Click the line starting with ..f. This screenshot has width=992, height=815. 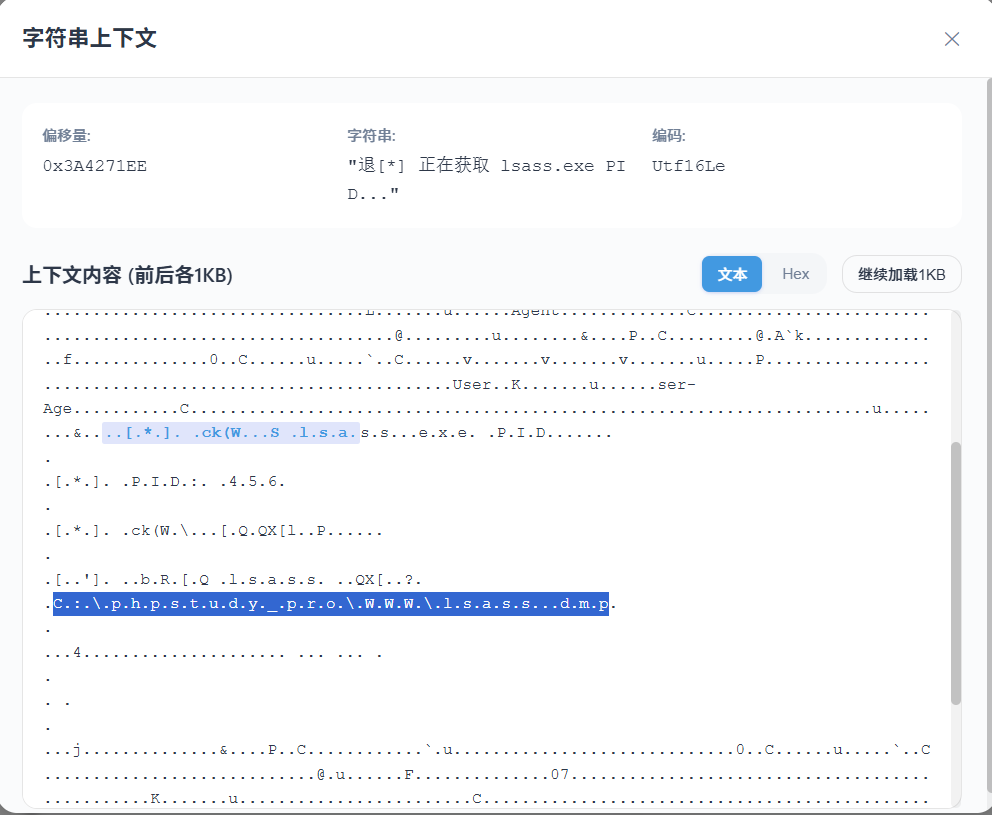coord(487,360)
